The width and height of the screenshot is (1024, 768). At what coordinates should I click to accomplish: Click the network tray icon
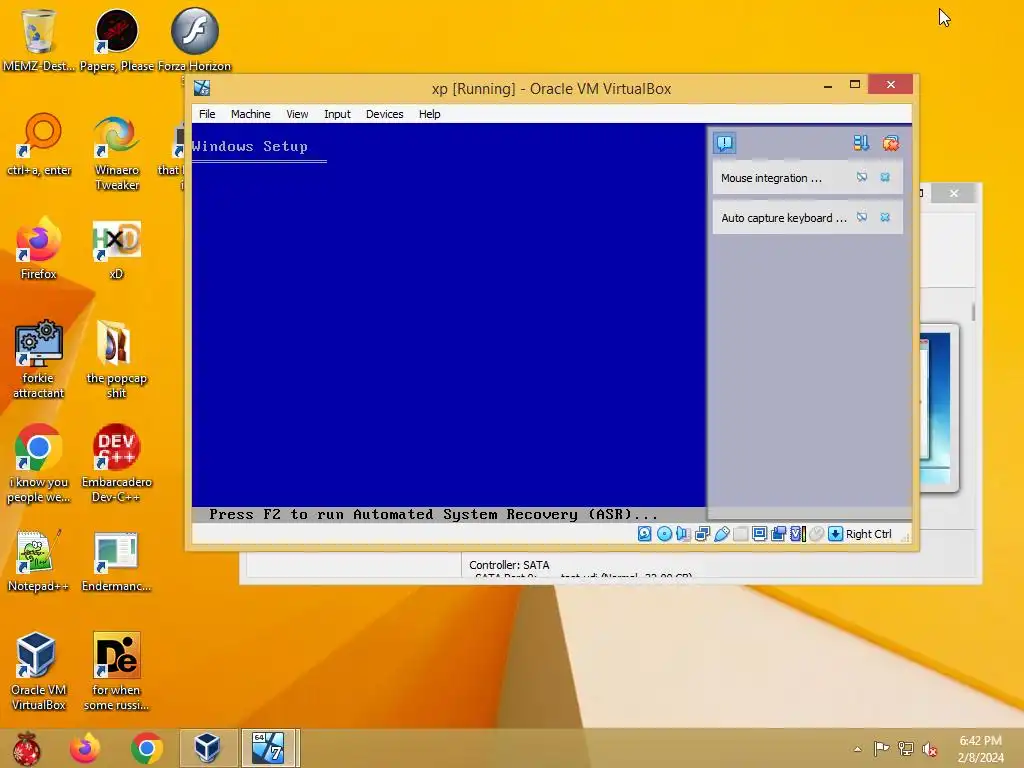point(906,748)
